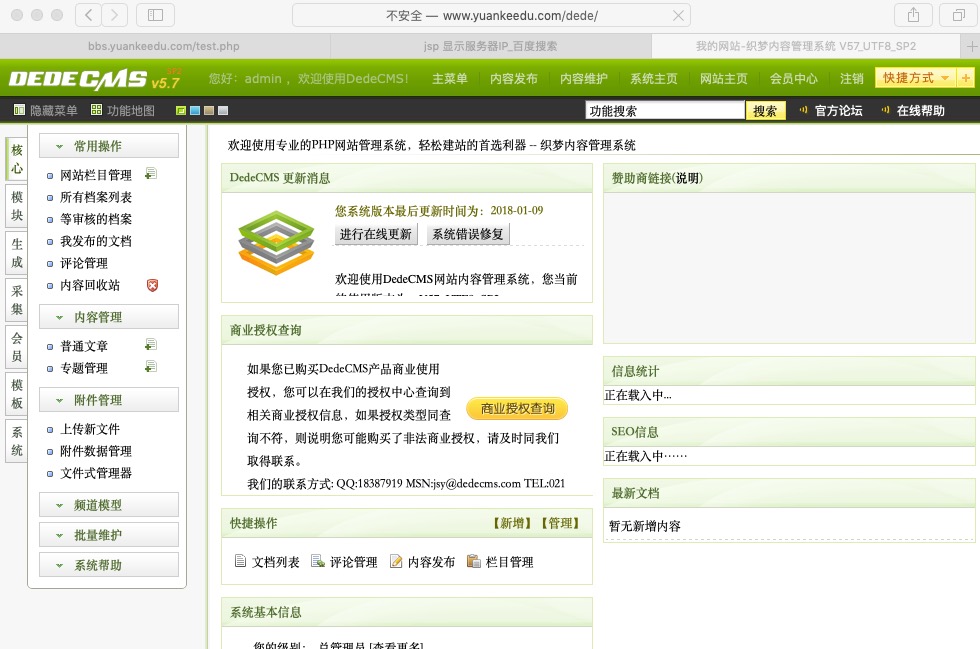Open 文件式管理器 in sidebar
This screenshot has height=649, width=980.
tap(96, 473)
